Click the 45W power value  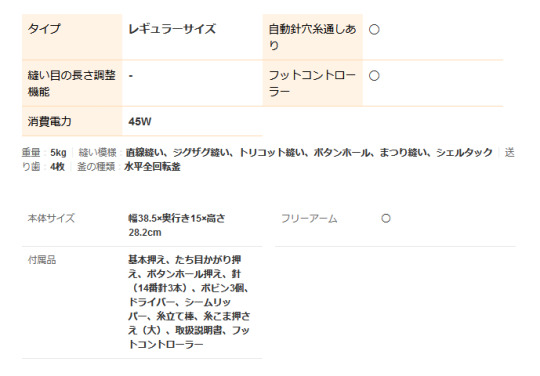pyautogui.click(x=140, y=122)
